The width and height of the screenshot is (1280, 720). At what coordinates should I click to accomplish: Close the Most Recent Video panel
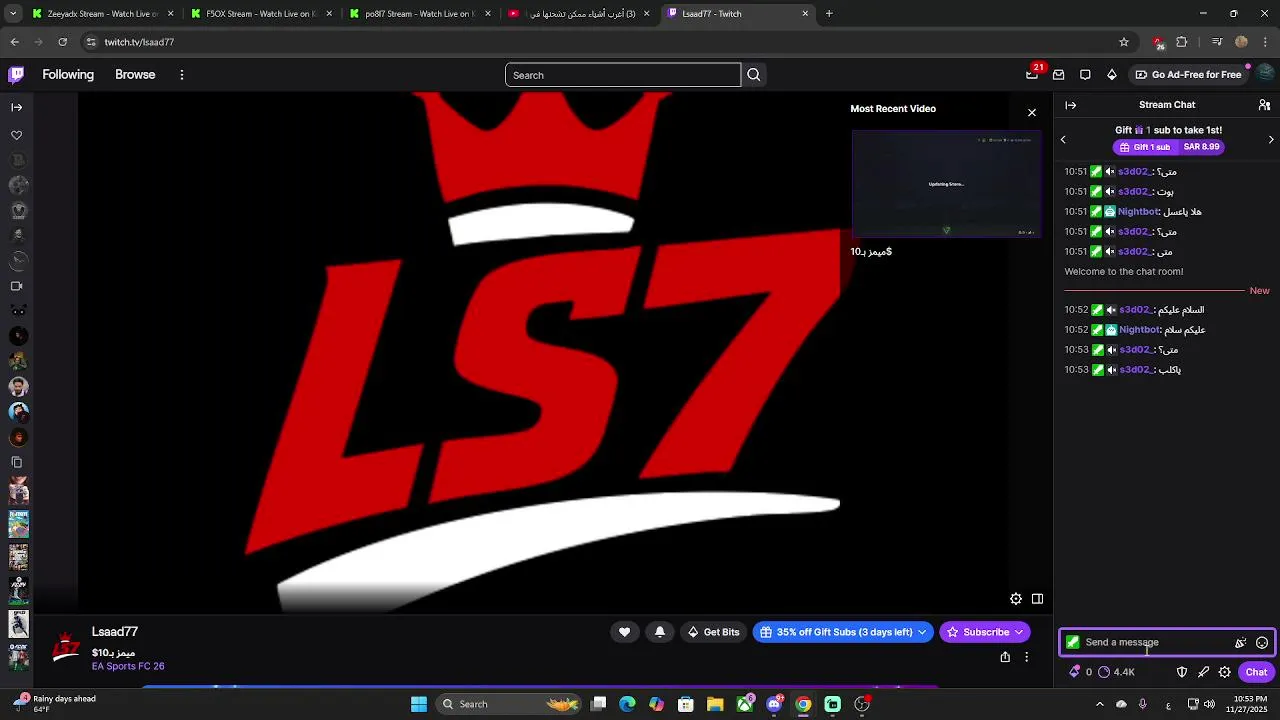point(1032,112)
